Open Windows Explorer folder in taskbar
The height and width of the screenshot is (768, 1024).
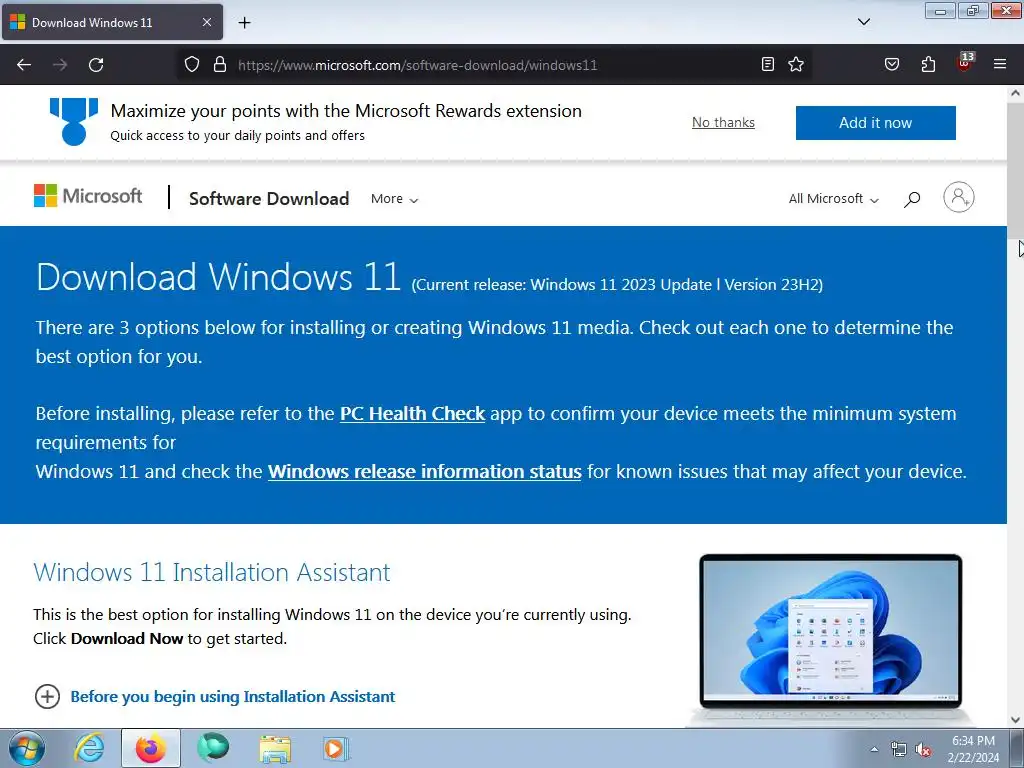(x=275, y=748)
